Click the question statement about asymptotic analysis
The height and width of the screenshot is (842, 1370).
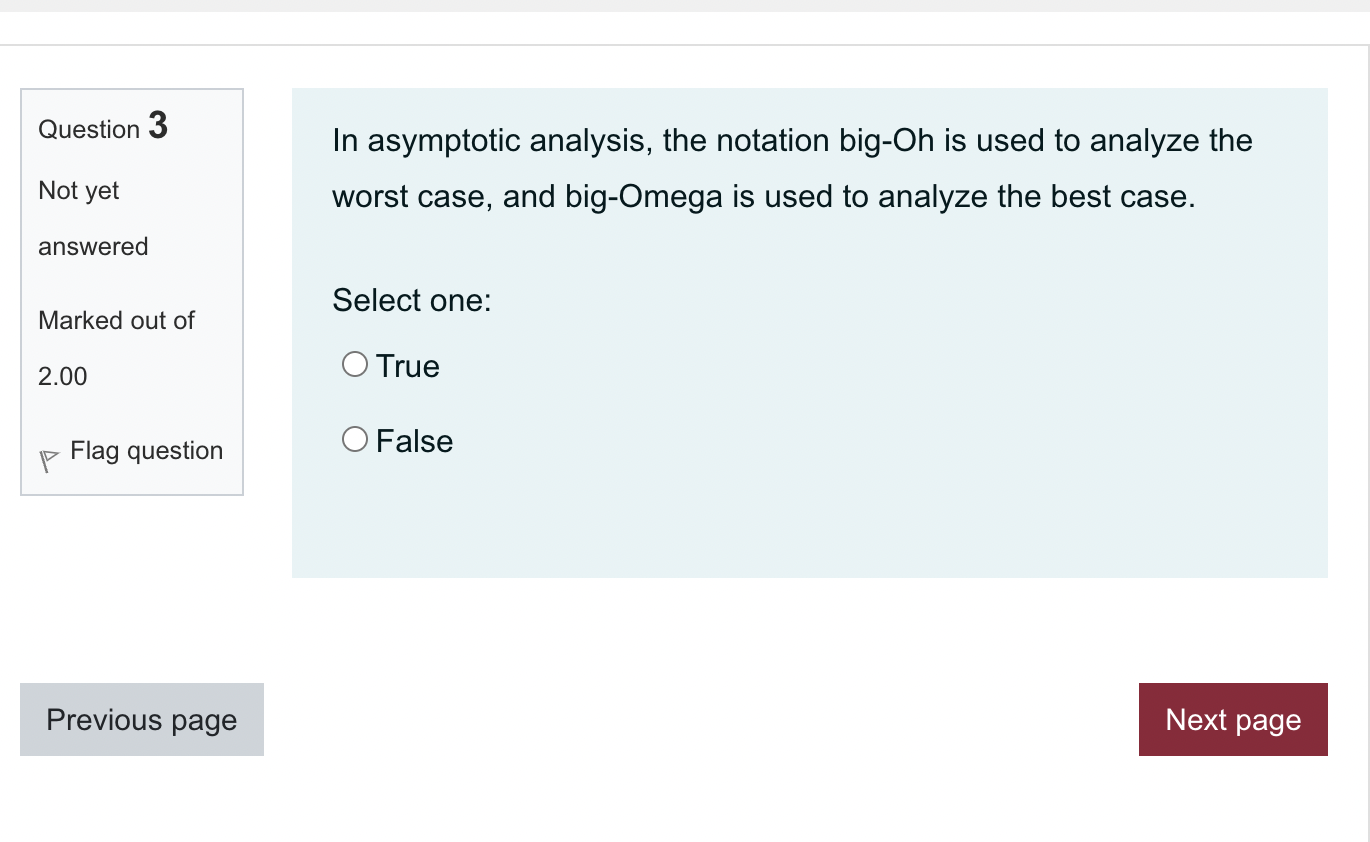click(790, 168)
